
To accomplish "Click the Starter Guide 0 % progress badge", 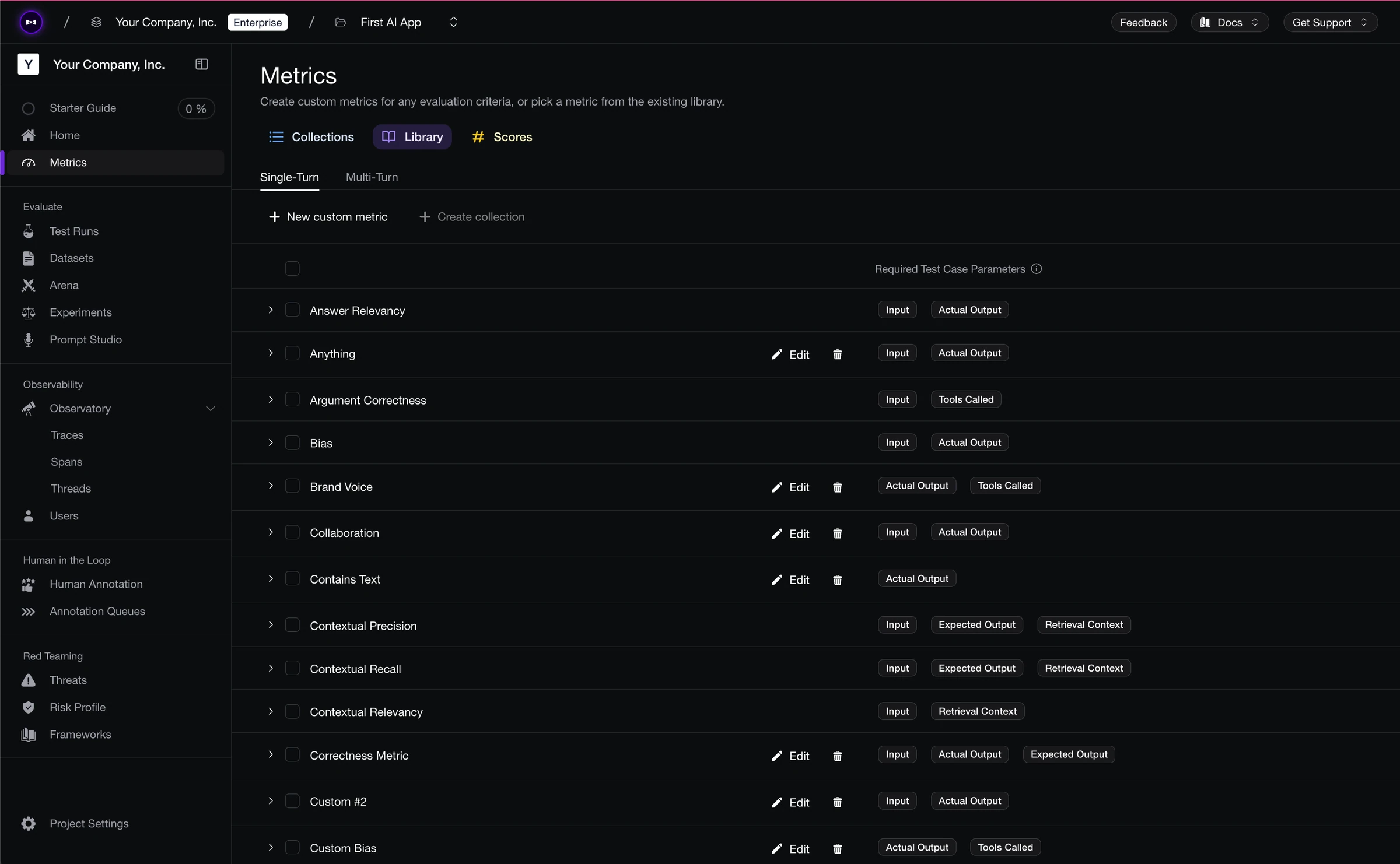I will [x=196, y=108].
